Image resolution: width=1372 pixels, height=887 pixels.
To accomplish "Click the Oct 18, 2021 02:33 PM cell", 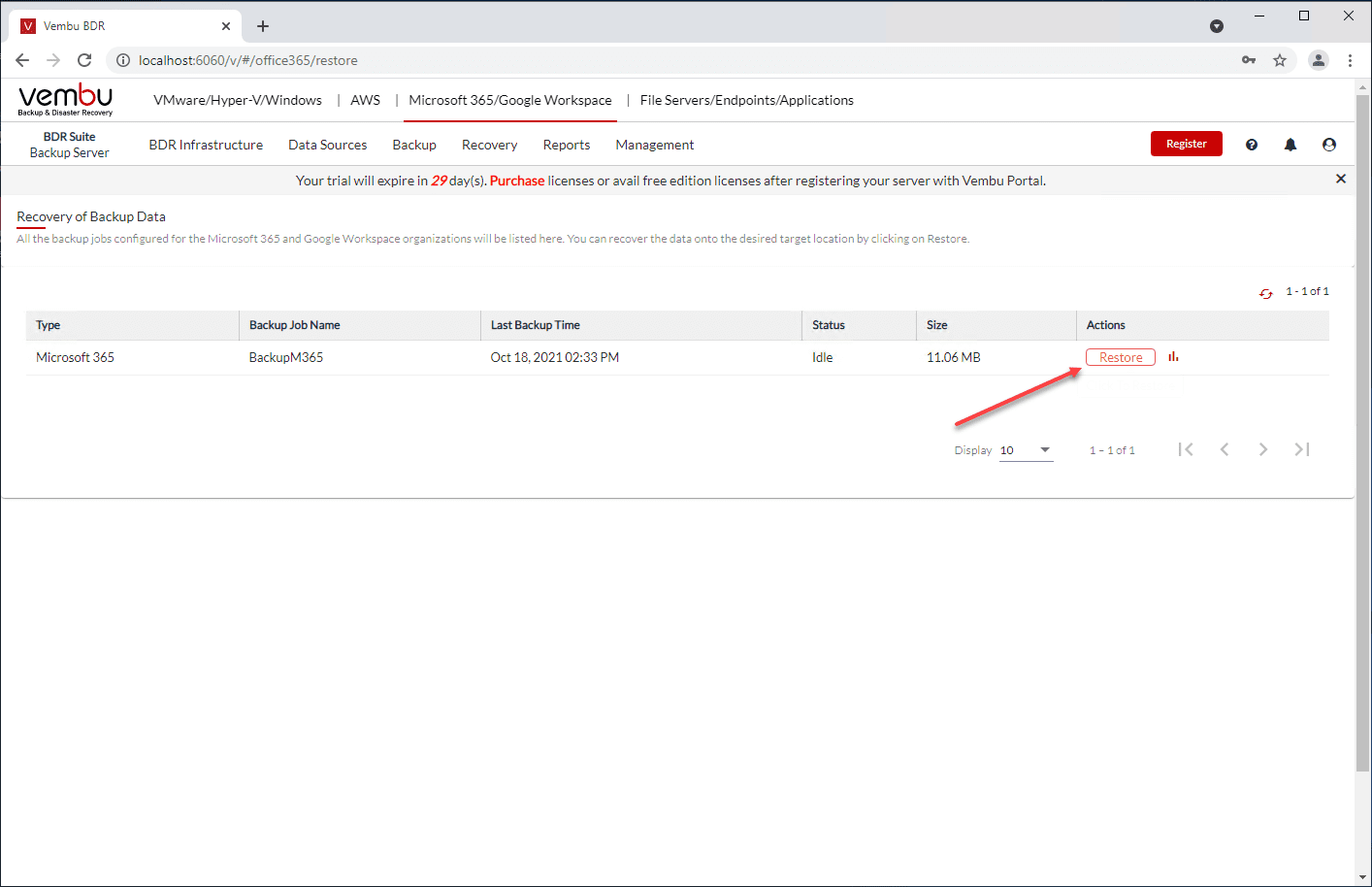I will [x=555, y=357].
